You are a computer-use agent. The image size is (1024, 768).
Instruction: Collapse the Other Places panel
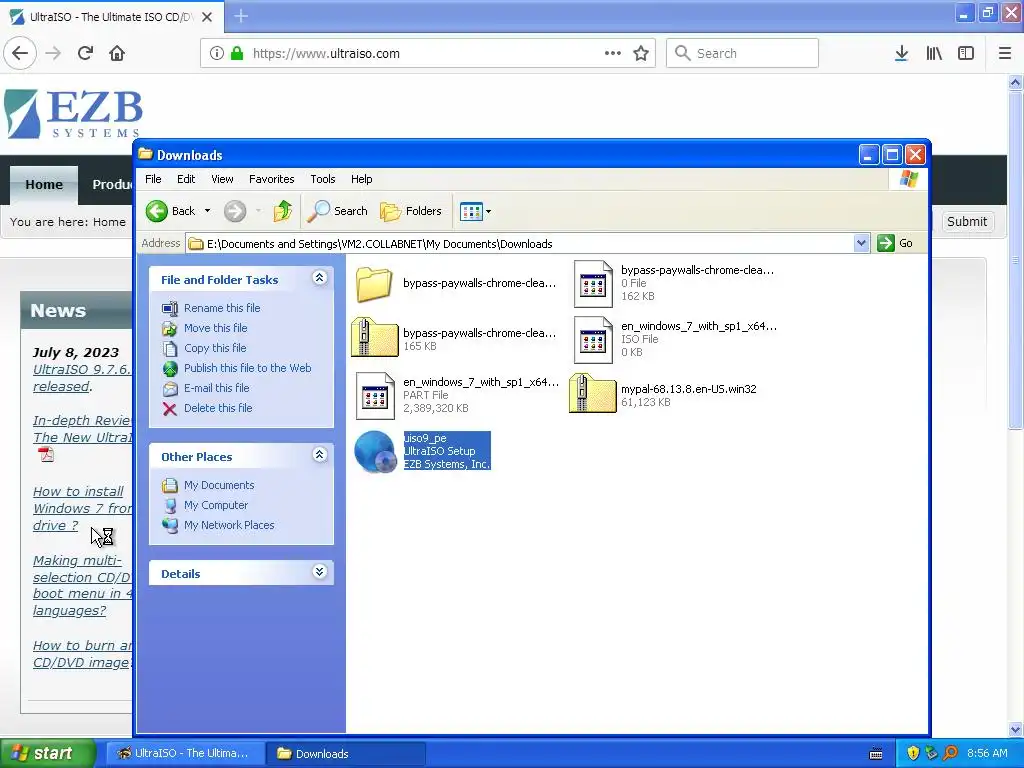pyautogui.click(x=319, y=455)
